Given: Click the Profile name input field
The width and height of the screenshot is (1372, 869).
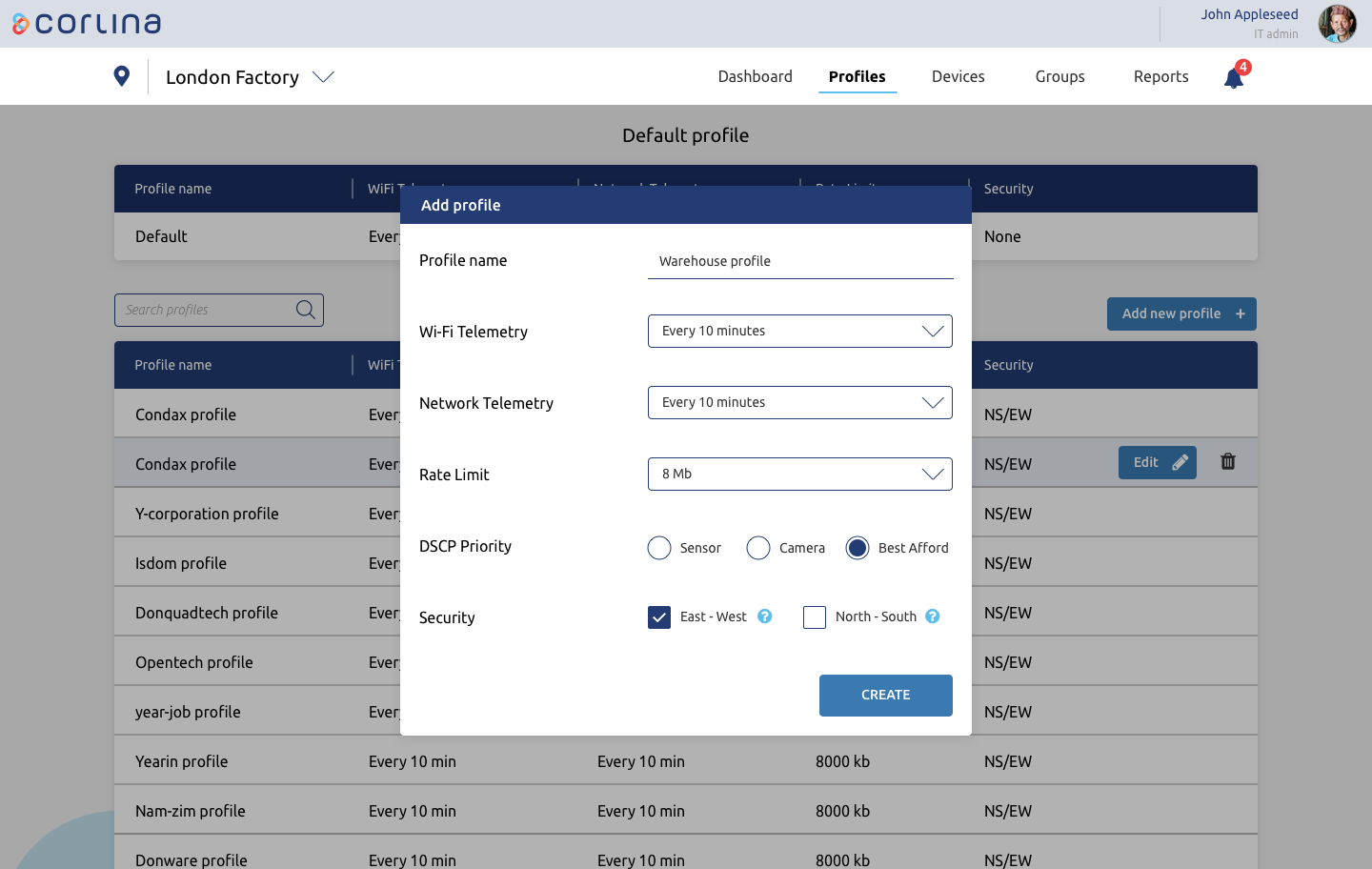Looking at the screenshot, I should pyautogui.click(x=800, y=261).
